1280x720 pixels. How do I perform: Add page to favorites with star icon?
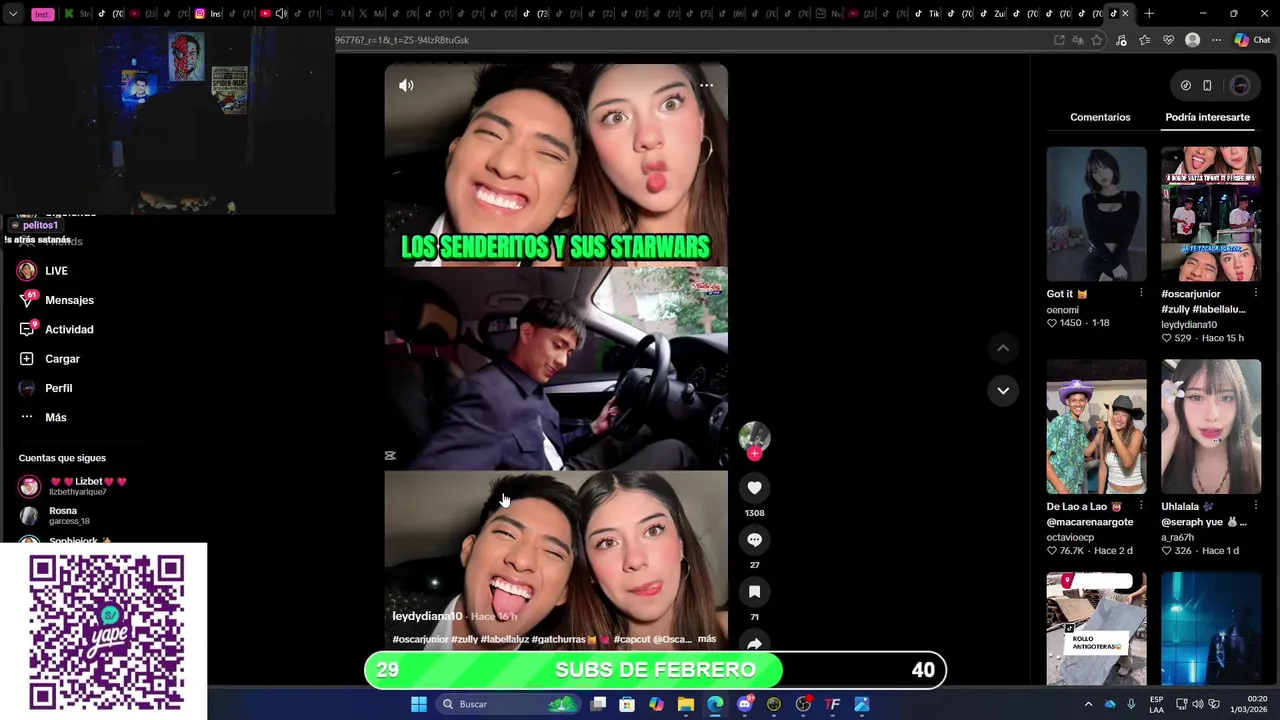[x=1097, y=40]
